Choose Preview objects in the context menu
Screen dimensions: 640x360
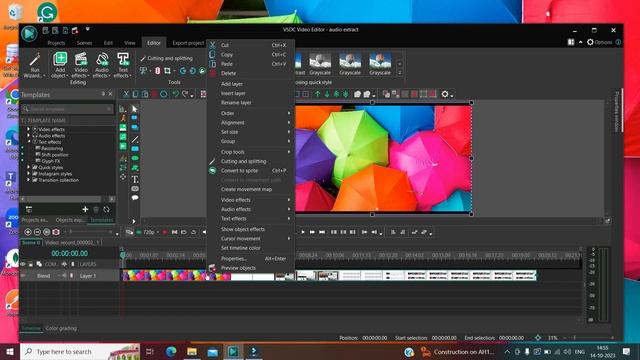coord(251,268)
